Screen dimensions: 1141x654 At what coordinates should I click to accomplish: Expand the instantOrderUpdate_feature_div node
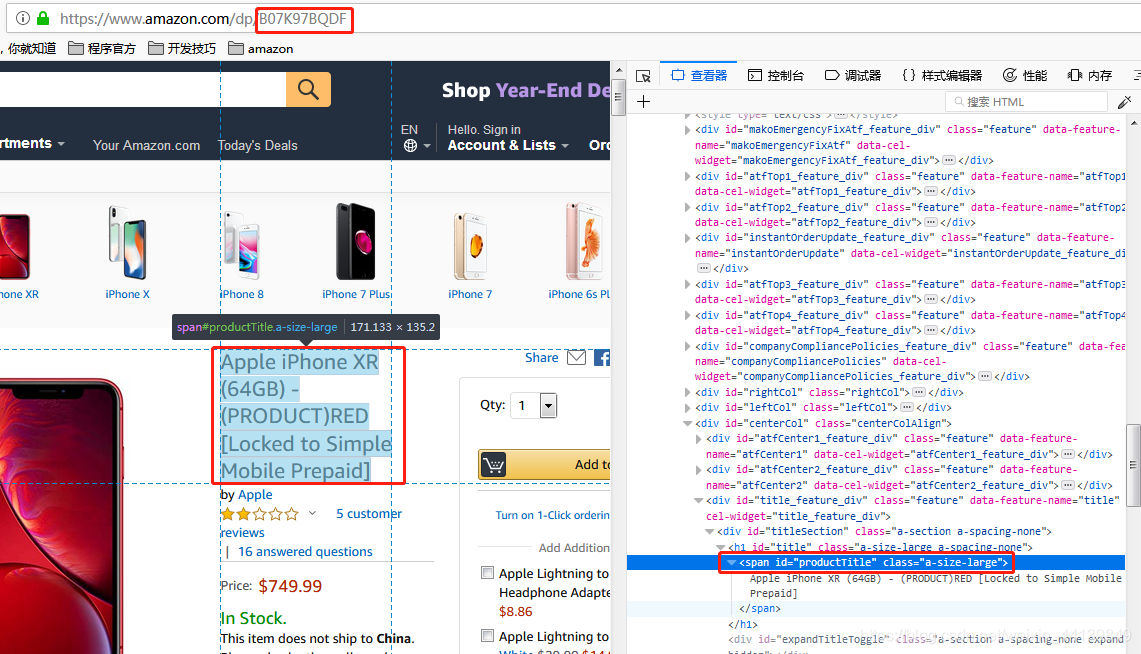pyautogui.click(x=687, y=238)
